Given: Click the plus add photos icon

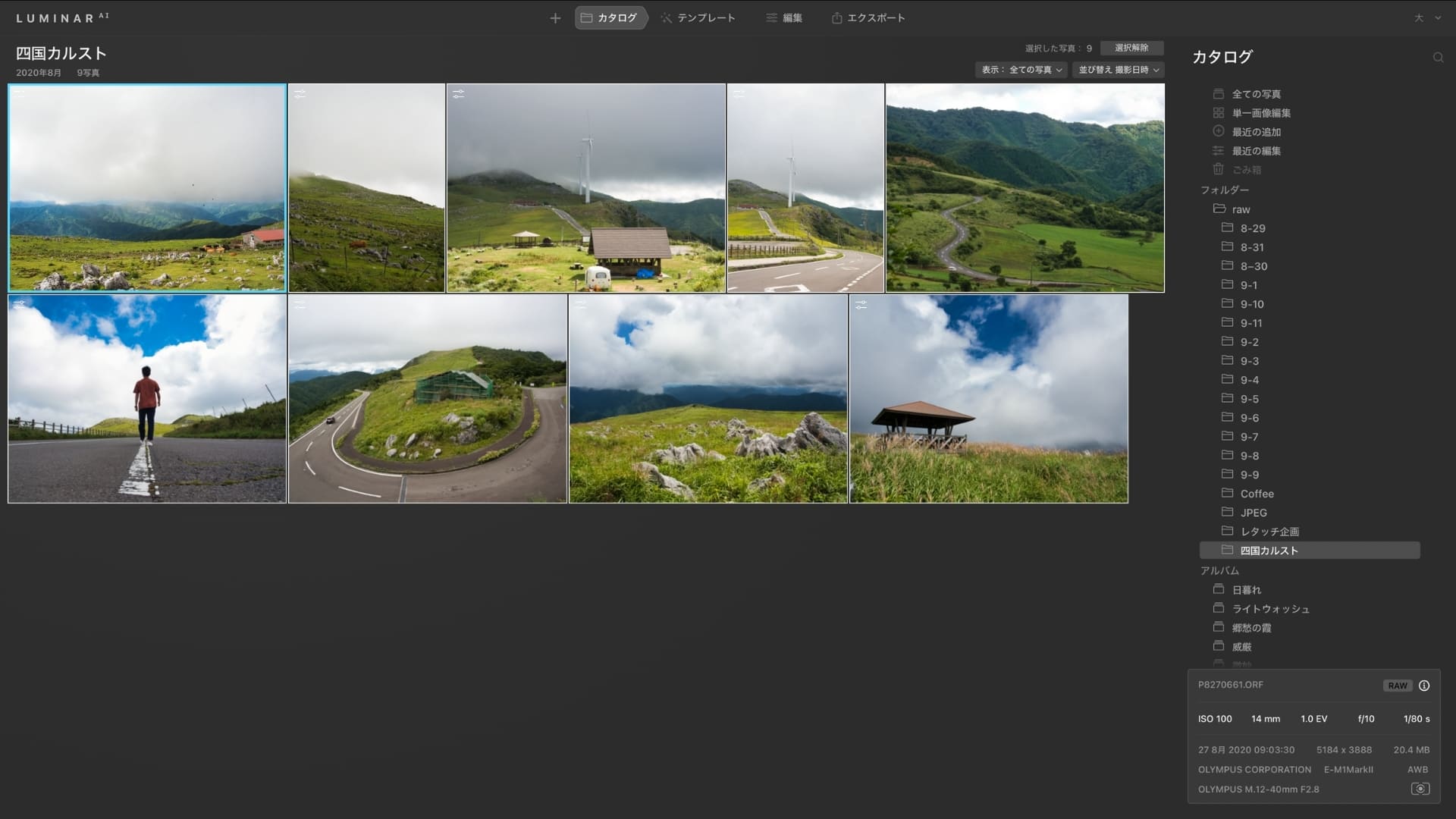Looking at the screenshot, I should point(555,18).
